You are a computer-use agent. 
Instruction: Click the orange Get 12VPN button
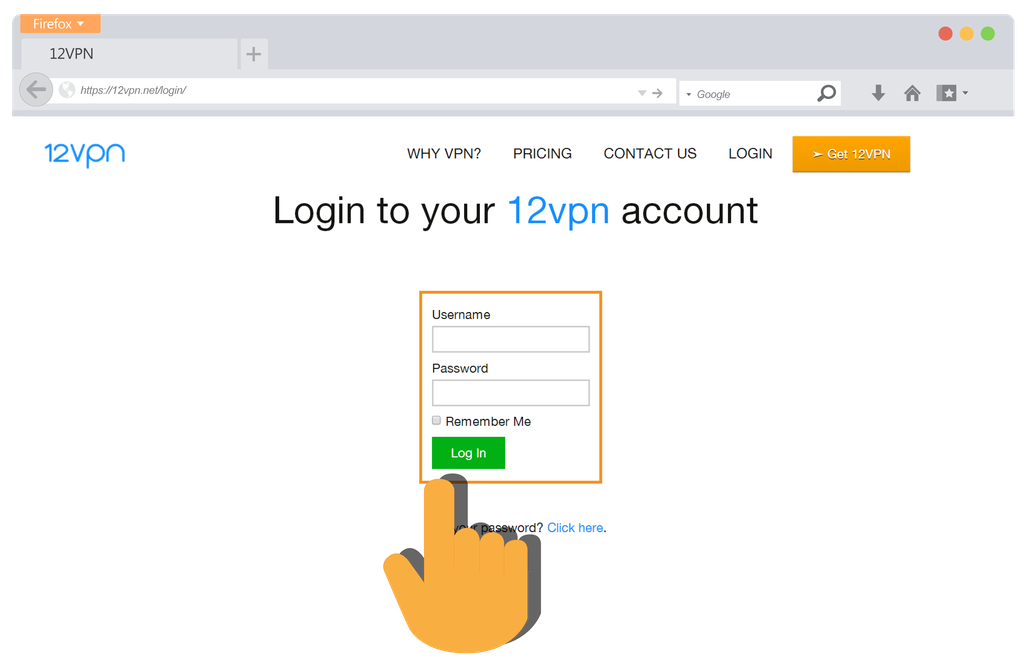coord(851,154)
